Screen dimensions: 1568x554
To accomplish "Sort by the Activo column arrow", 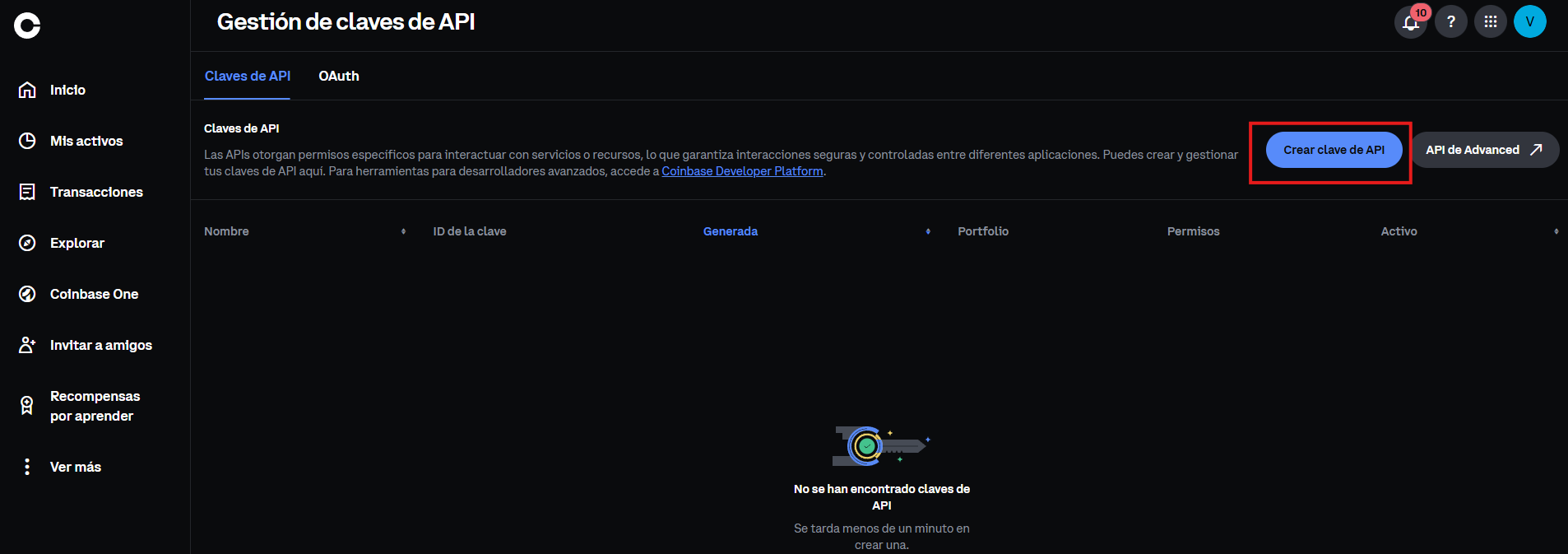I will click(1556, 231).
